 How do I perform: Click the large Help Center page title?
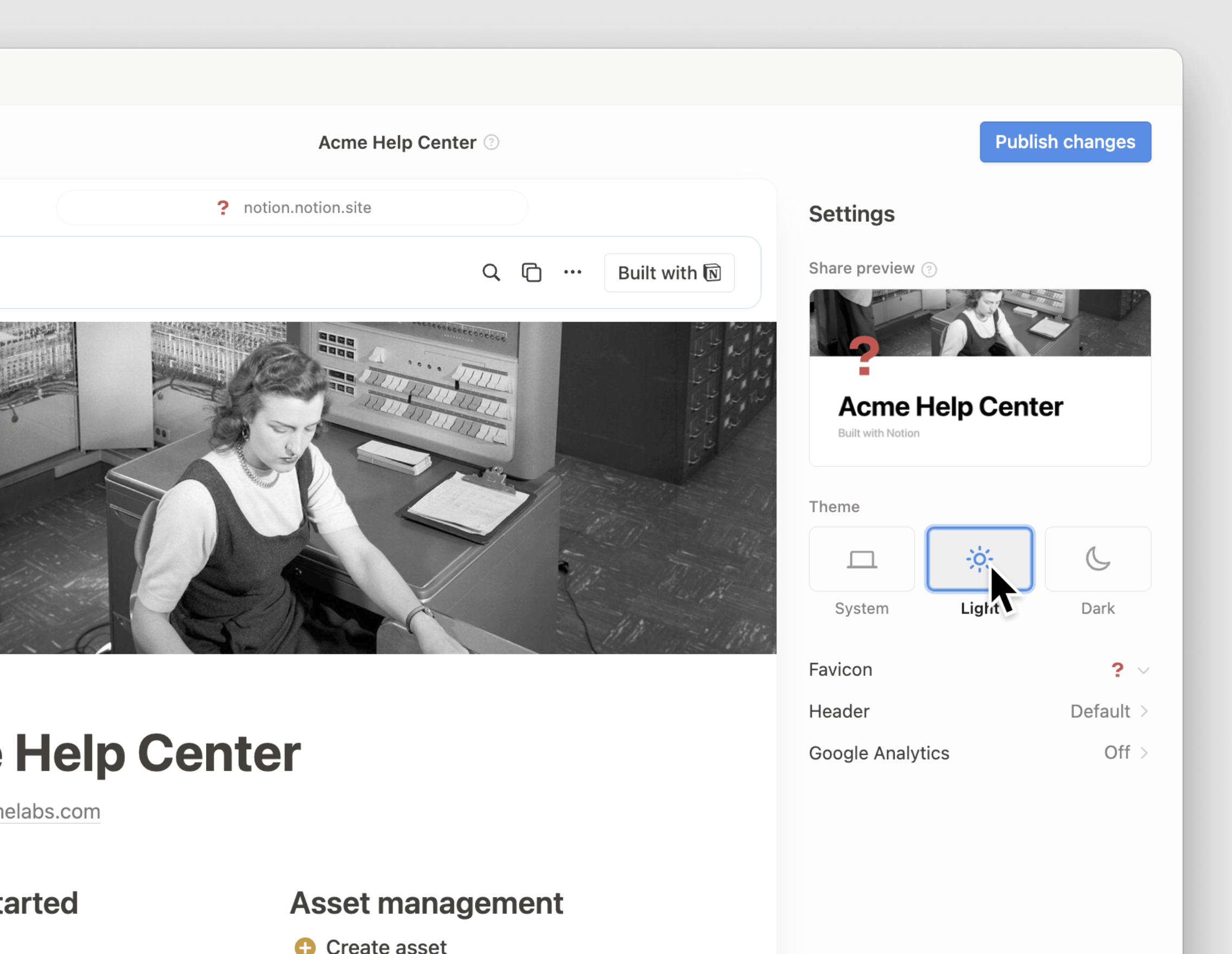(x=151, y=753)
